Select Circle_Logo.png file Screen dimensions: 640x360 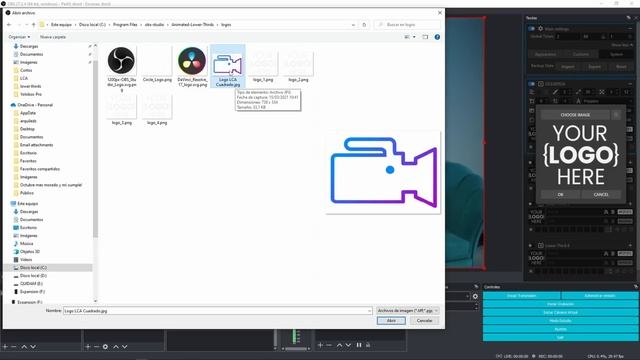[x=157, y=64]
